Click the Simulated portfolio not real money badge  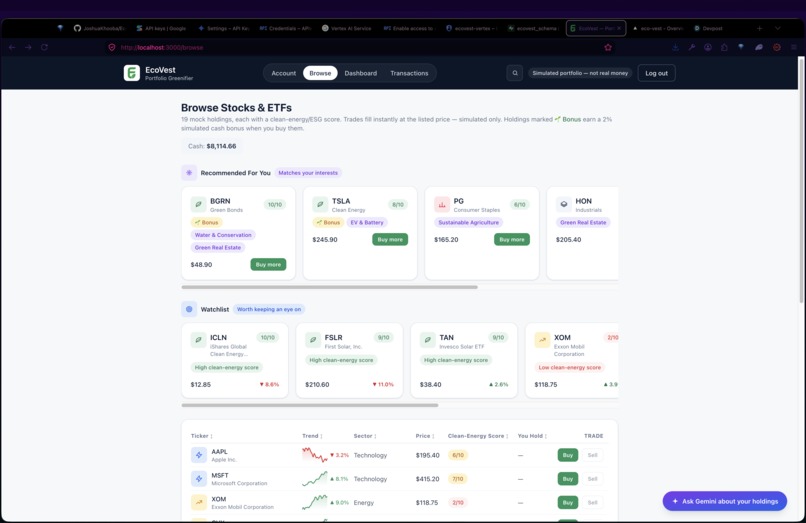pos(580,73)
